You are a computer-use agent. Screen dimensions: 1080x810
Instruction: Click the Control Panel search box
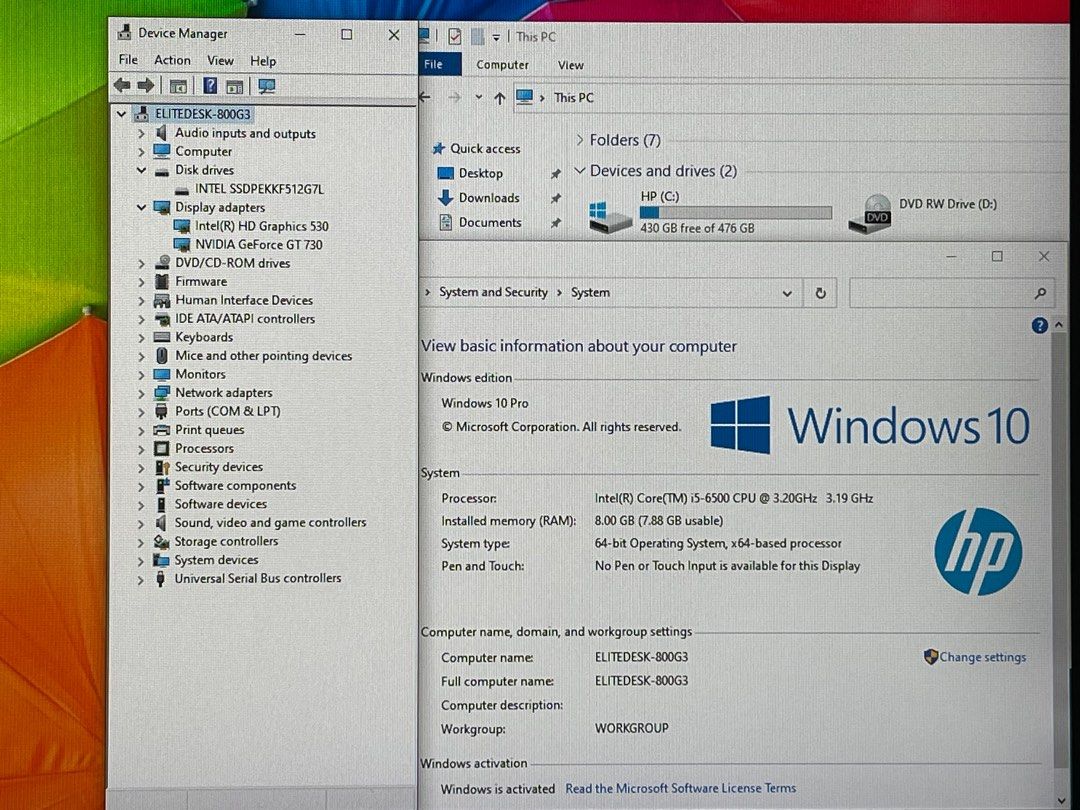coord(940,293)
